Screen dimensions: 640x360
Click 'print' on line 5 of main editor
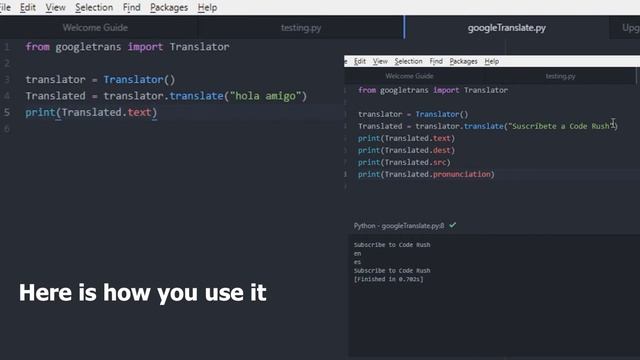coord(40,112)
